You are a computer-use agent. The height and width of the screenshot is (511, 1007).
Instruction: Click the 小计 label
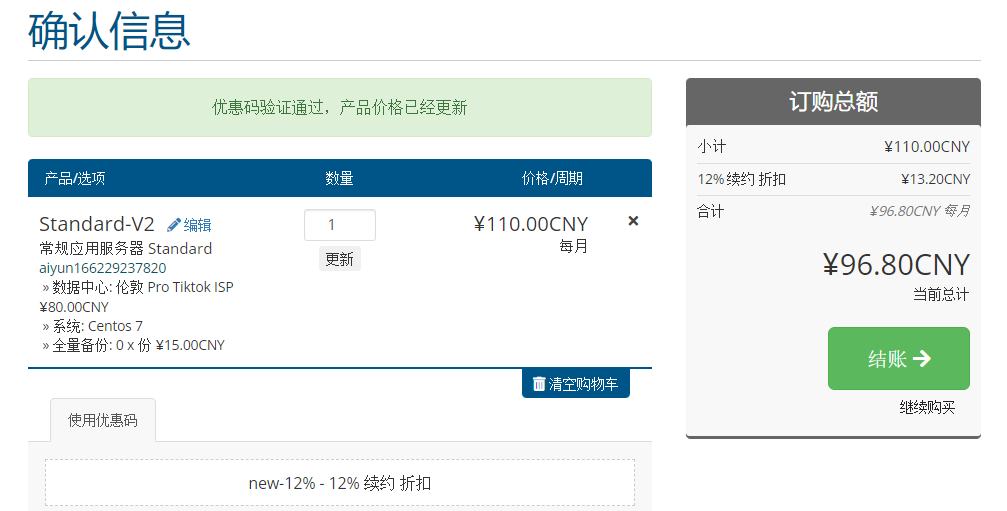pos(712,147)
